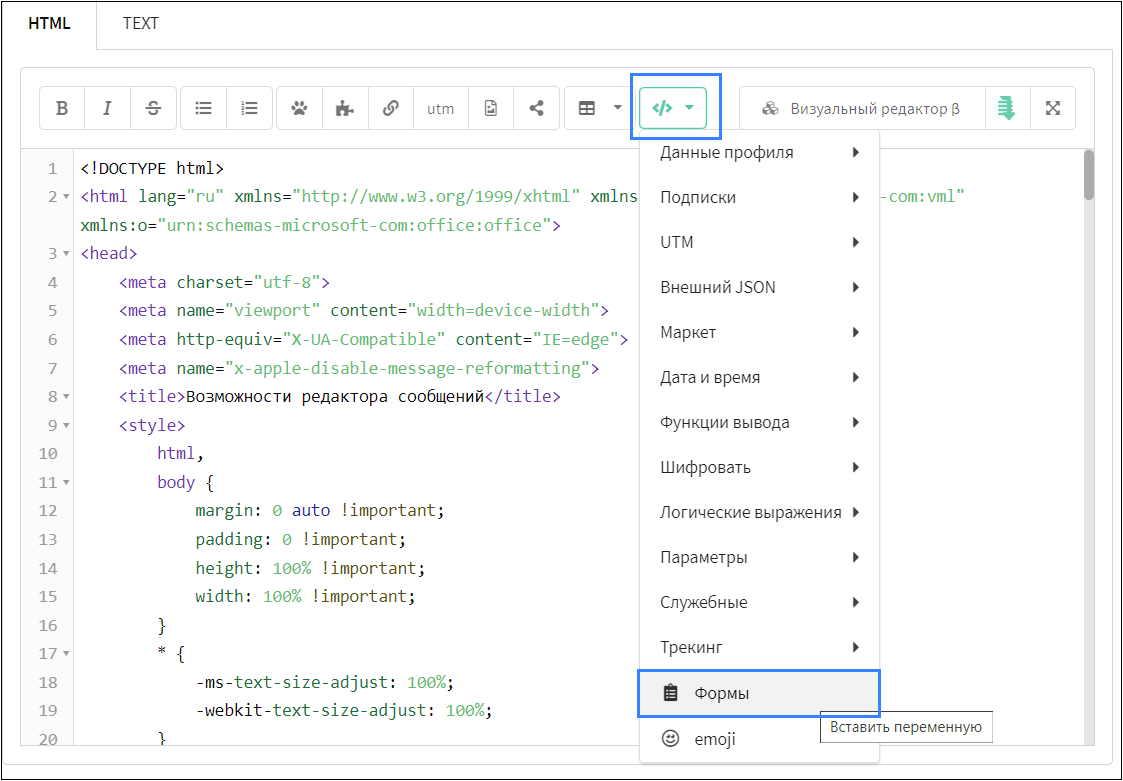Image resolution: width=1123 pixels, height=781 pixels.
Task: Switch to the TEXT tab
Action: 140,24
